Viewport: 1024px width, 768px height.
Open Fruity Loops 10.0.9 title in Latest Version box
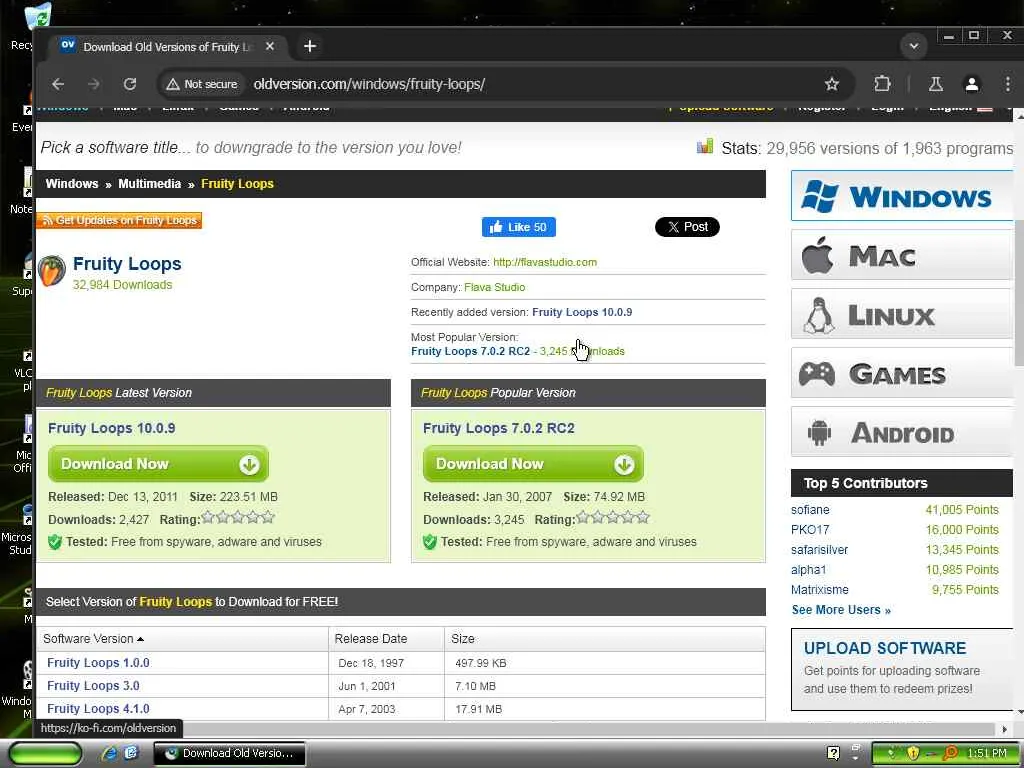[112, 428]
